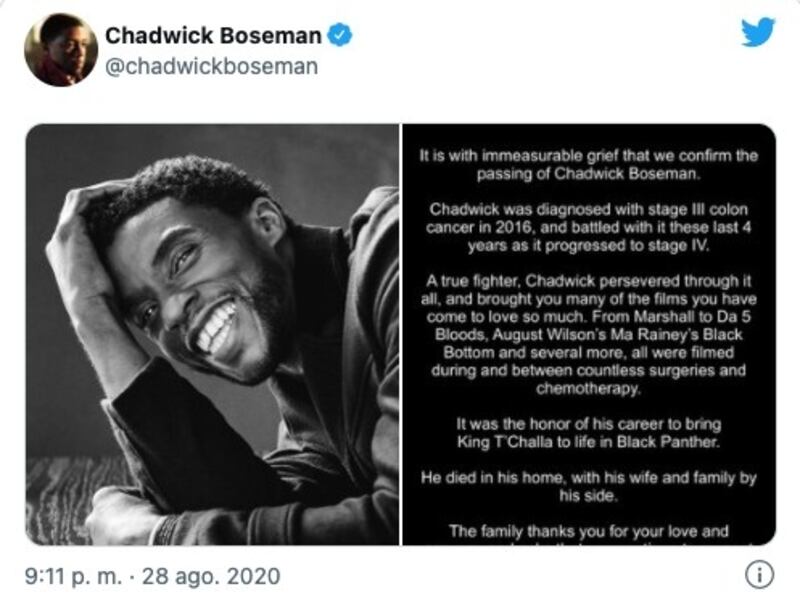Click the Chadwick Boseman display name
The height and width of the screenshot is (605, 800).
tap(213, 36)
